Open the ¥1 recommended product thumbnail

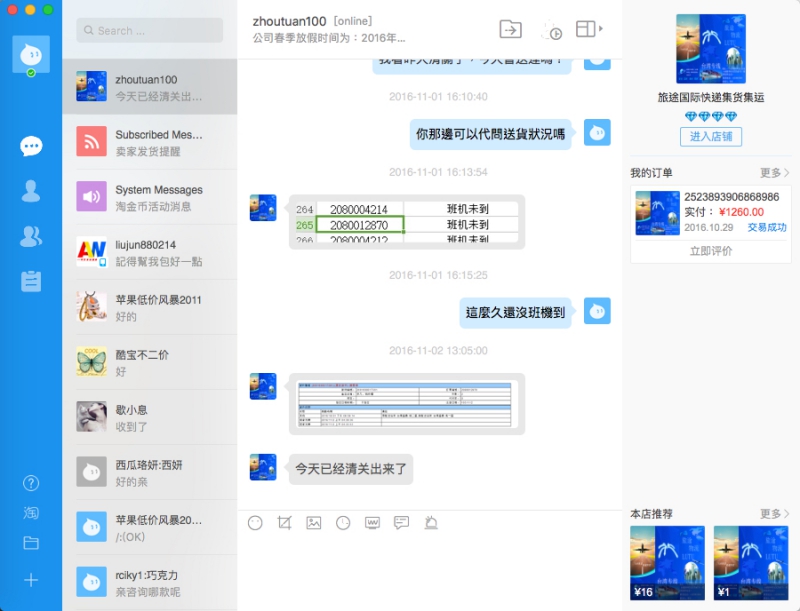click(751, 563)
